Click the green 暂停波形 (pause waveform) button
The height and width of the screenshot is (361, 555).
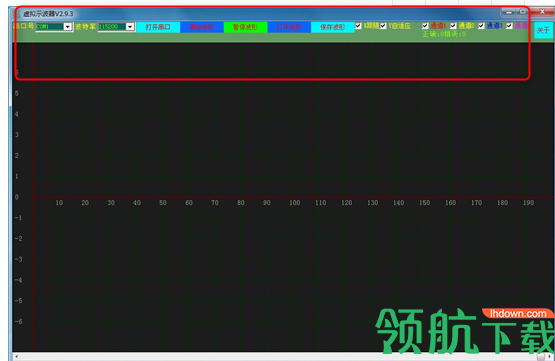245,27
